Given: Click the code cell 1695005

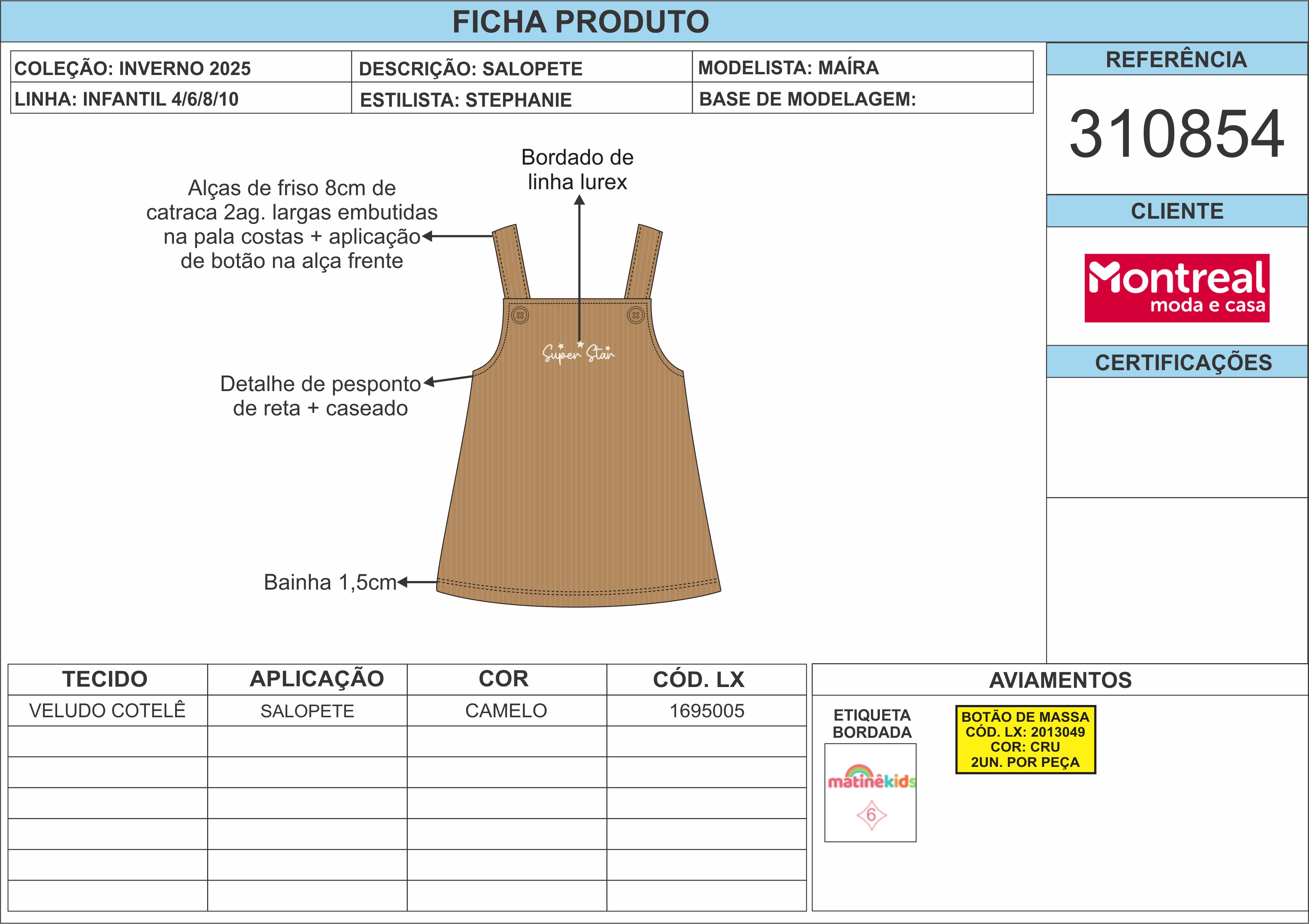Looking at the screenshot, I should (x=706, y=711).
